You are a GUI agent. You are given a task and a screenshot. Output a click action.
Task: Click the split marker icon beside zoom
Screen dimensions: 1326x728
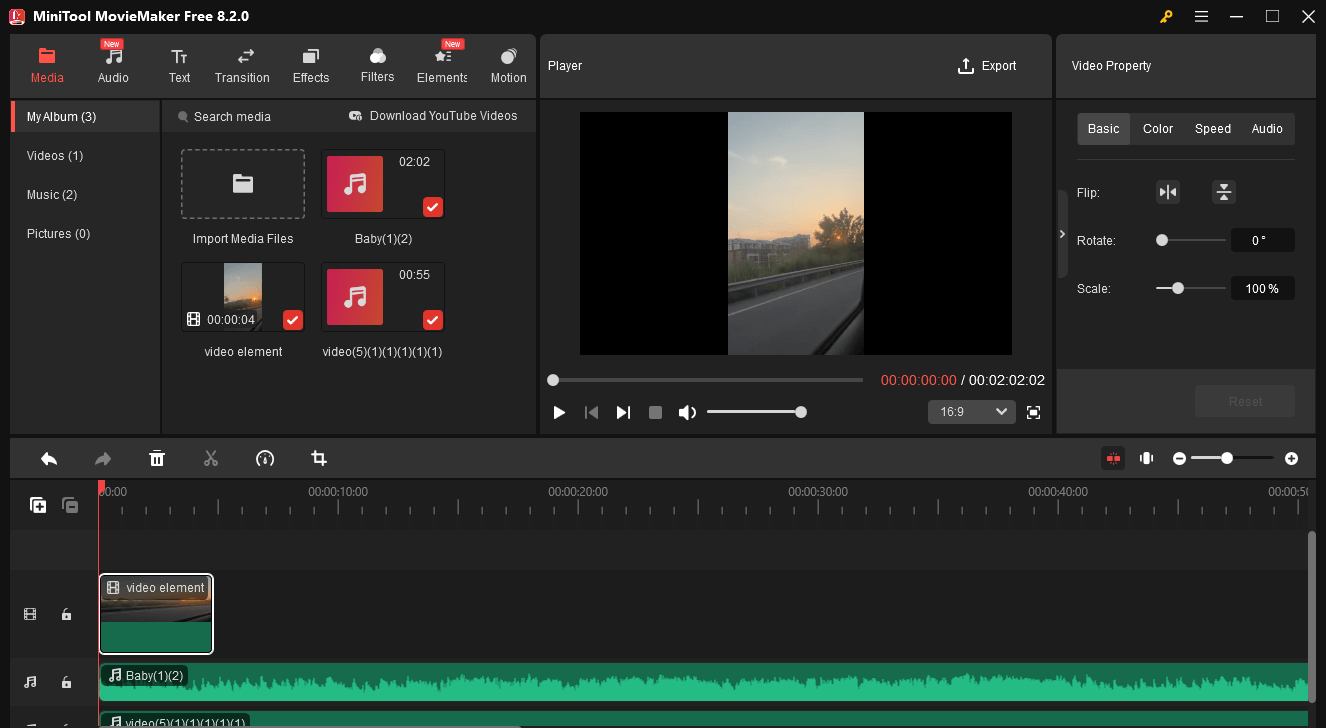tap(1147, 458)
